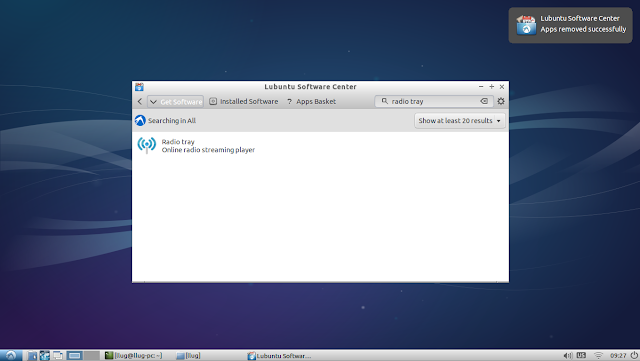Screen dimensions: 640x361
Task: Maximize the Lubuntu Software Center window
Action: (491, 87)
